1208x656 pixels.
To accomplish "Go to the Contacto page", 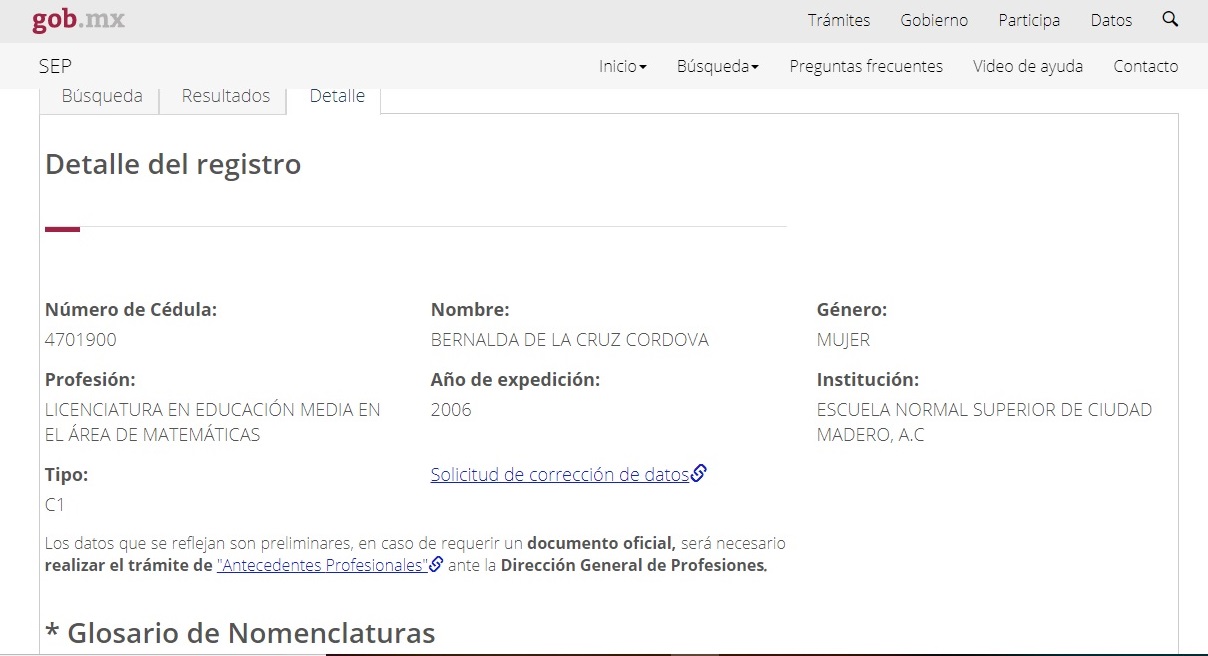I will (x=1145, y=66).
